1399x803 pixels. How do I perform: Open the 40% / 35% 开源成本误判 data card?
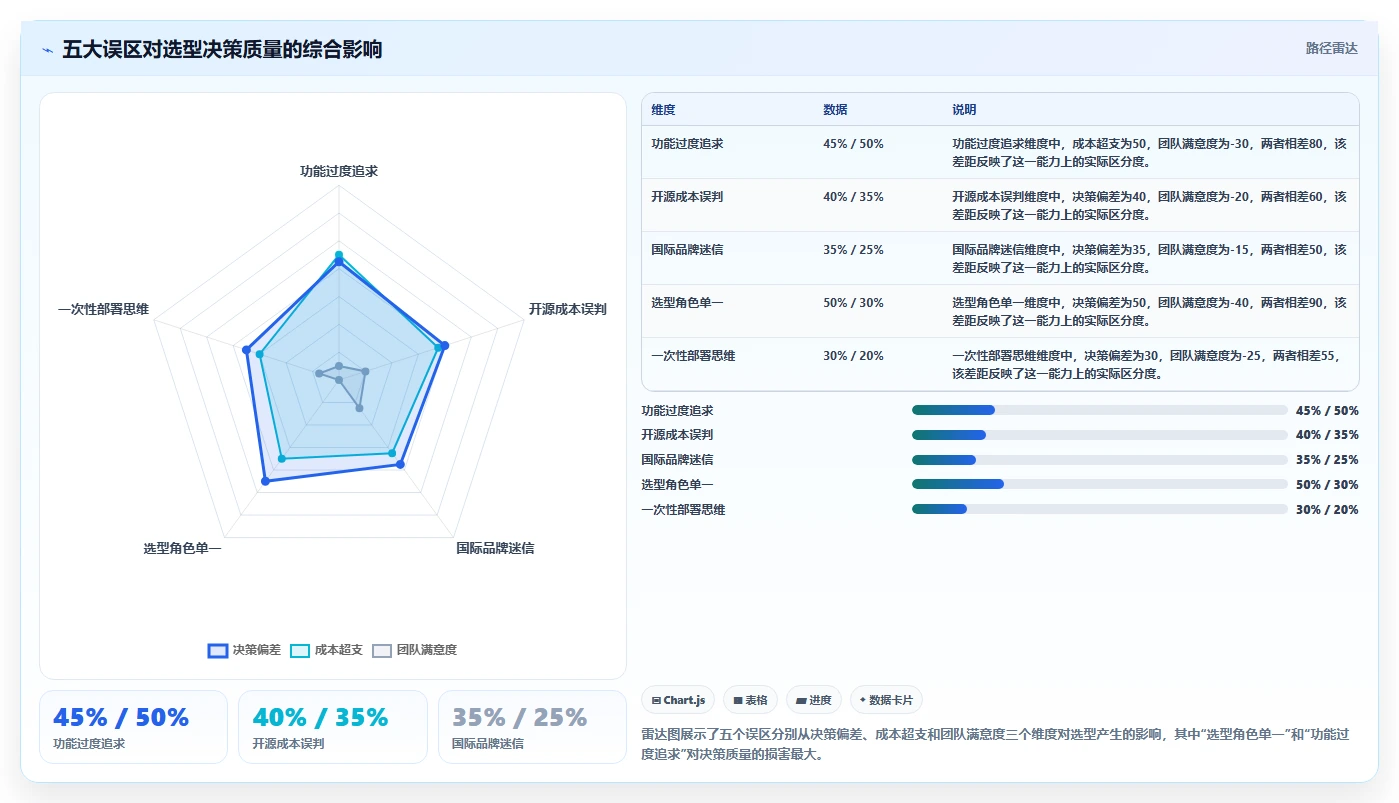tap(333, 727)
